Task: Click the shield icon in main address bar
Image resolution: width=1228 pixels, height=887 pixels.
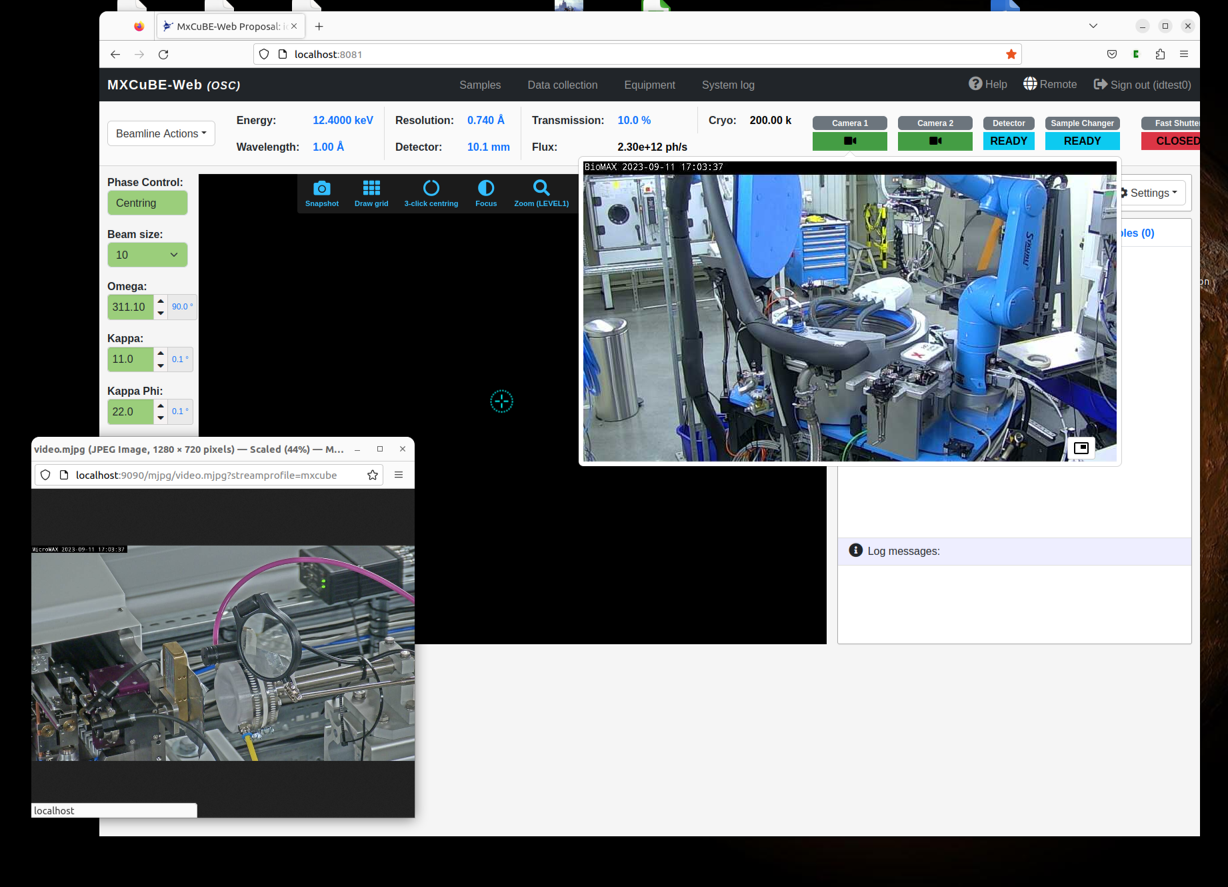Action: [x=264, y=54]
